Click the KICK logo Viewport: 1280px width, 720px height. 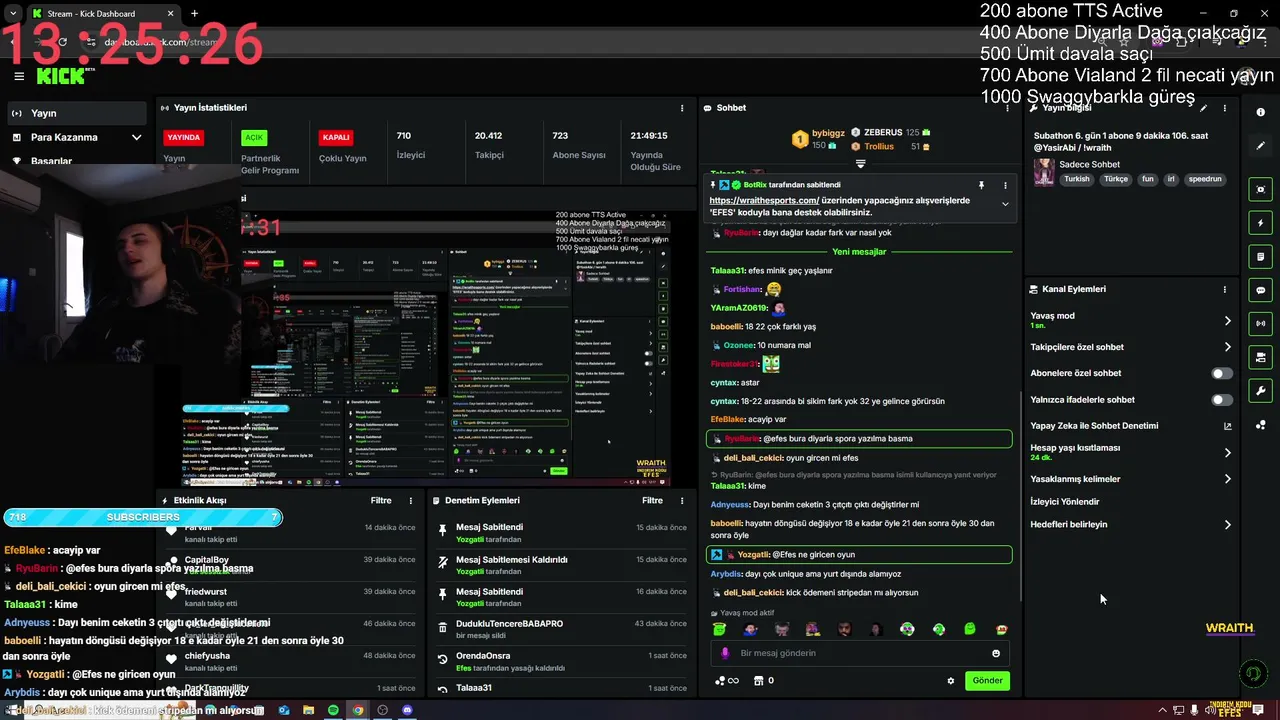click(x=61, y=76)
